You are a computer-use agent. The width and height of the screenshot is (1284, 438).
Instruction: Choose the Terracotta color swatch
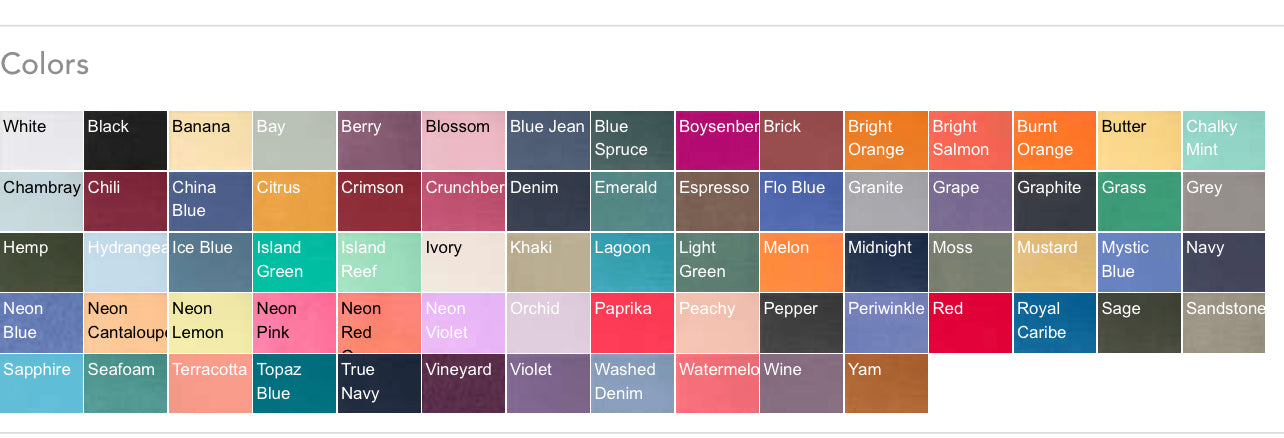(210, 384)
